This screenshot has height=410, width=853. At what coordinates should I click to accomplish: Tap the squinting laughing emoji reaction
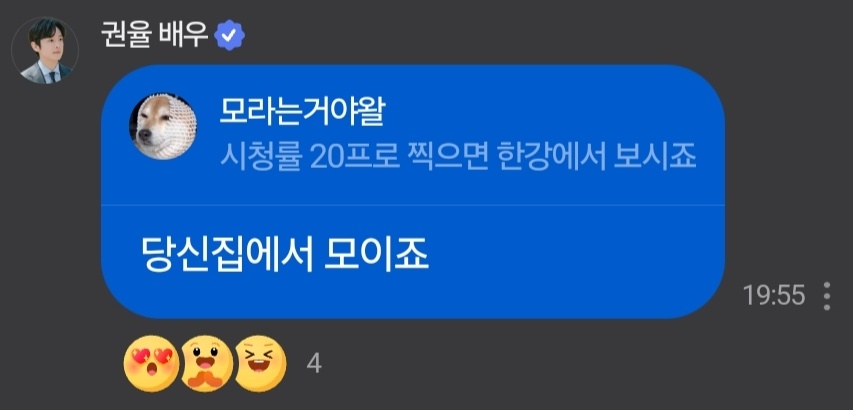click(262, 362)
